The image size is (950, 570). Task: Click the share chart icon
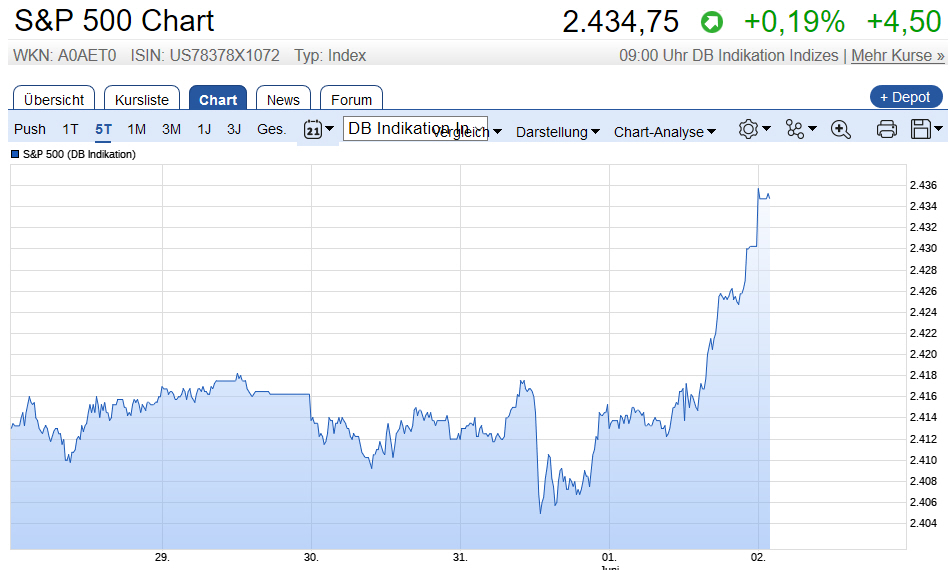[800, 129]
